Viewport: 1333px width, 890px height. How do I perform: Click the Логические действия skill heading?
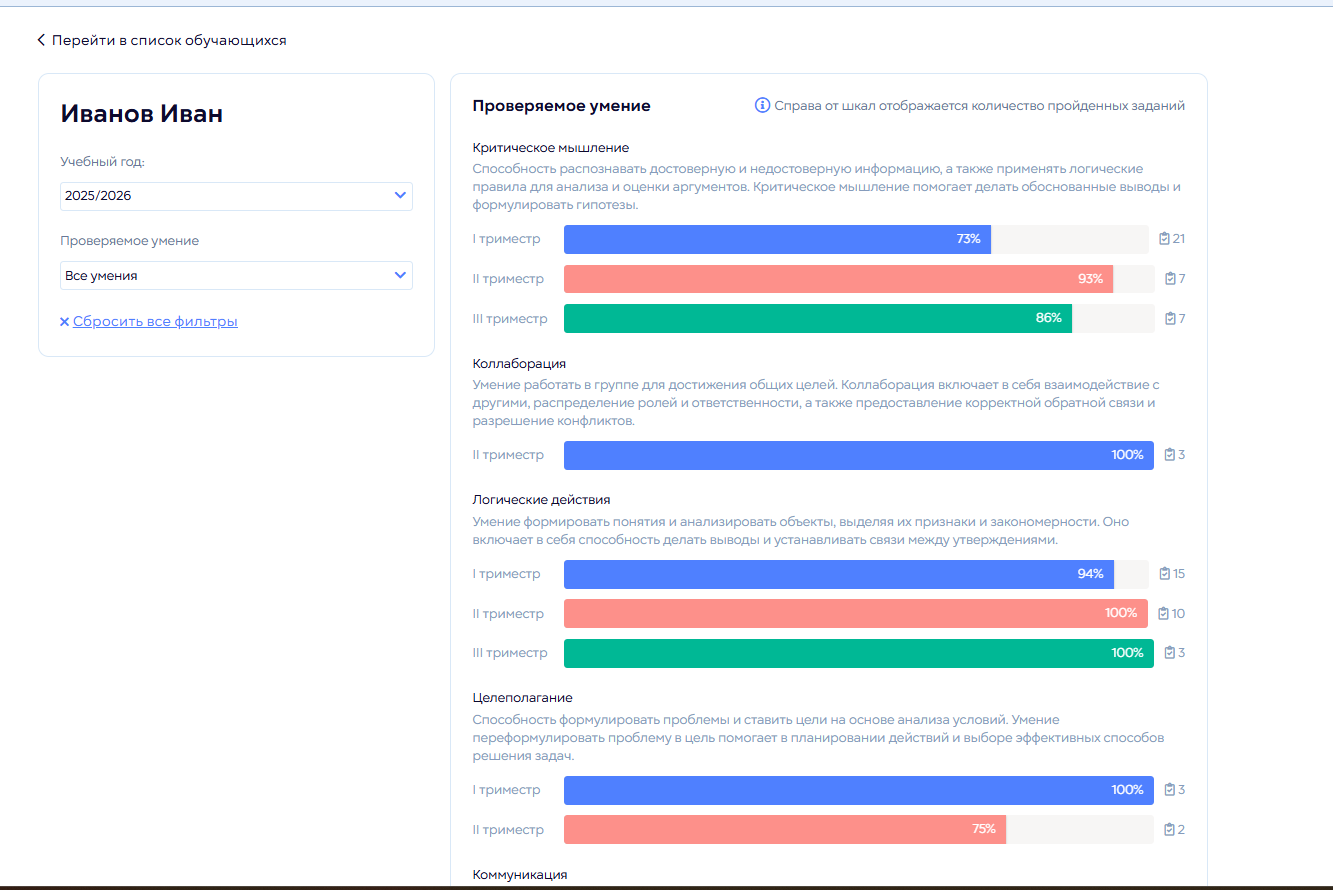coord(541,500)
